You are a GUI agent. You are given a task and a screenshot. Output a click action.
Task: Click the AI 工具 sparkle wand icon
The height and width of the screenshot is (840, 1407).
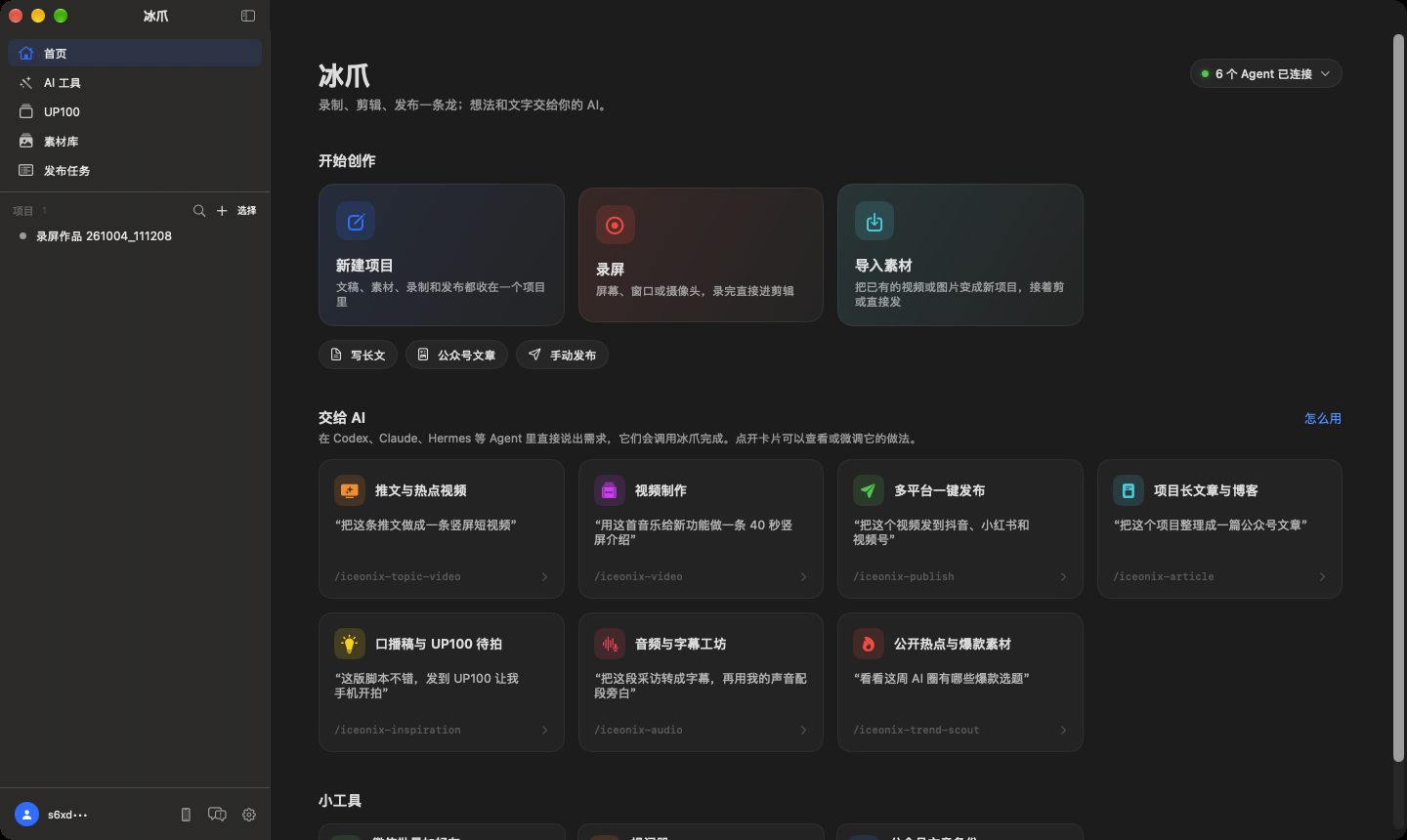click(x=26, y=83)
